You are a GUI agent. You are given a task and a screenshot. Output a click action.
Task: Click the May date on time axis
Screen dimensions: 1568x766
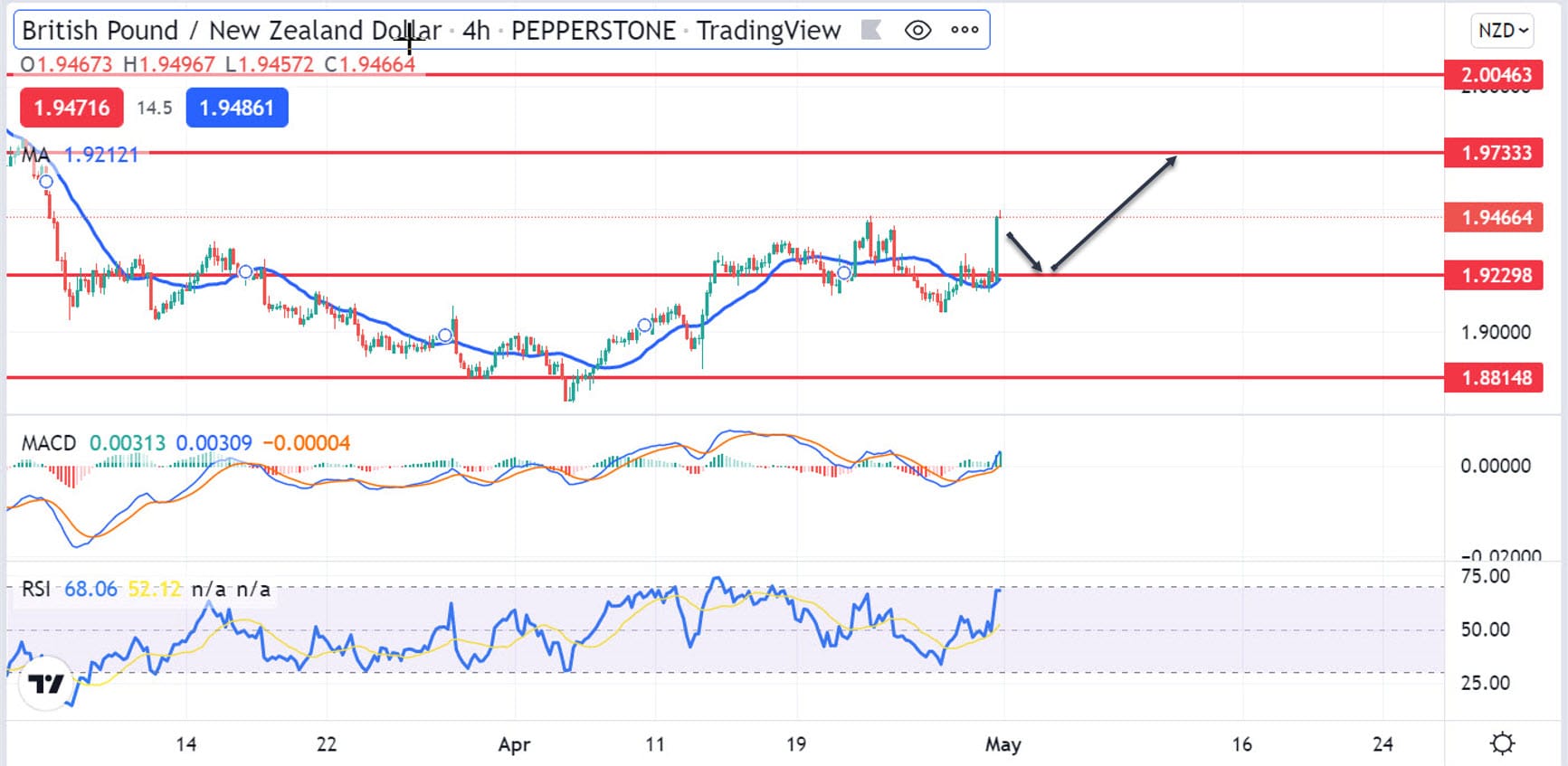pos(1003,744)
